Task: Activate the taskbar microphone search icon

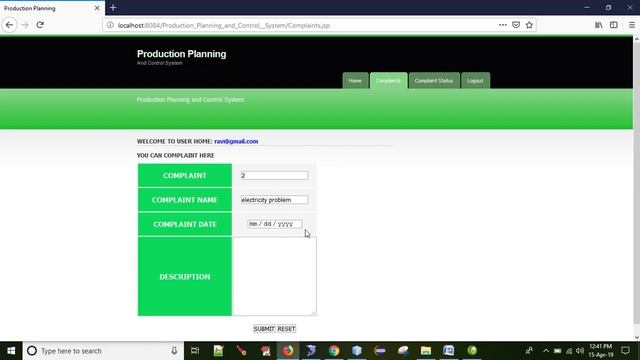Action: tap(174, 351)
